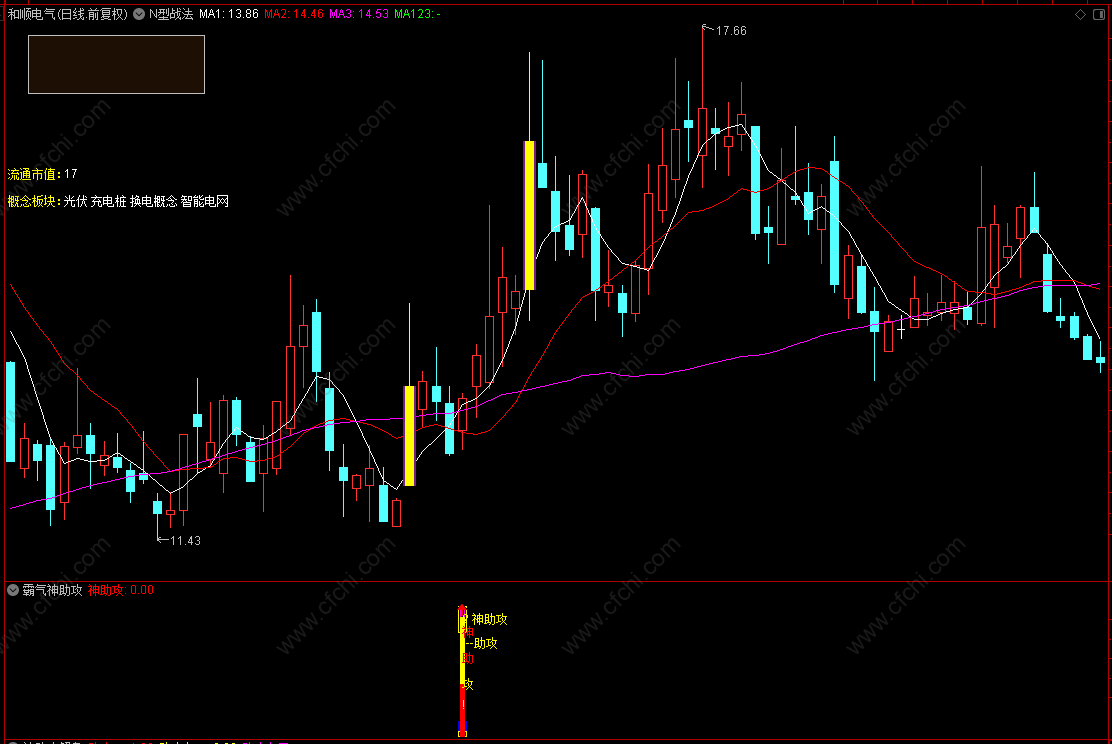Click the diamond marker icon at top right
1112x744 pixels.
click(1081, 14)
